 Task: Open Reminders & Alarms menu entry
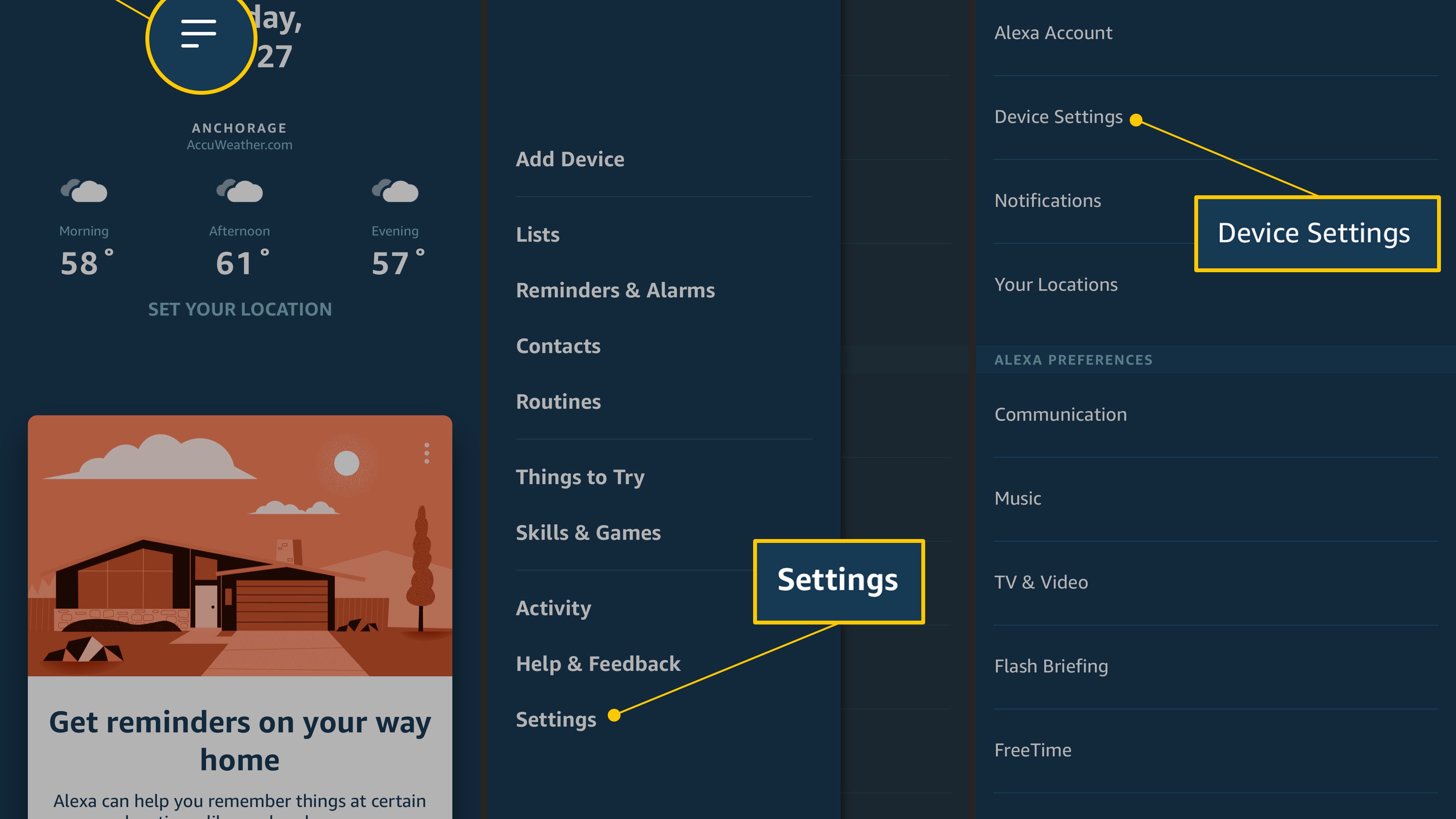point(615,290)
